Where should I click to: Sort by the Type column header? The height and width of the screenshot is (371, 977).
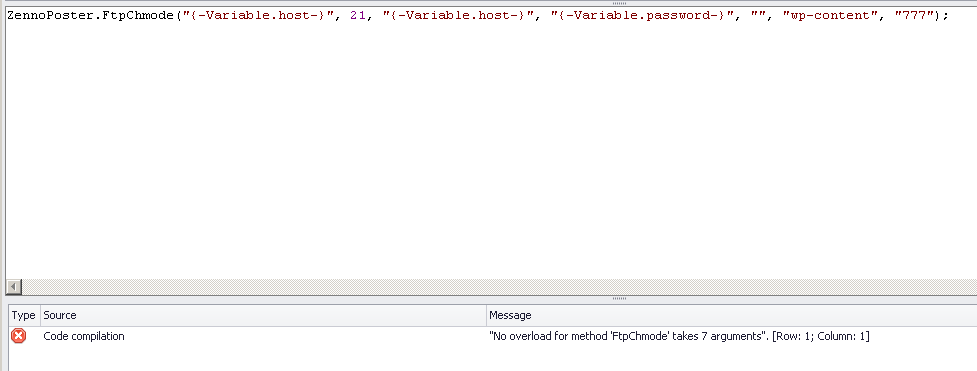pos(24,316)
